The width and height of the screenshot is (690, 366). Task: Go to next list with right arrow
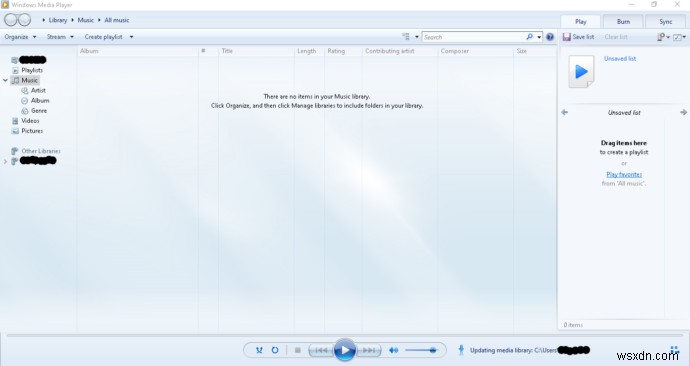pyautogui.click(x=683, y=113)
